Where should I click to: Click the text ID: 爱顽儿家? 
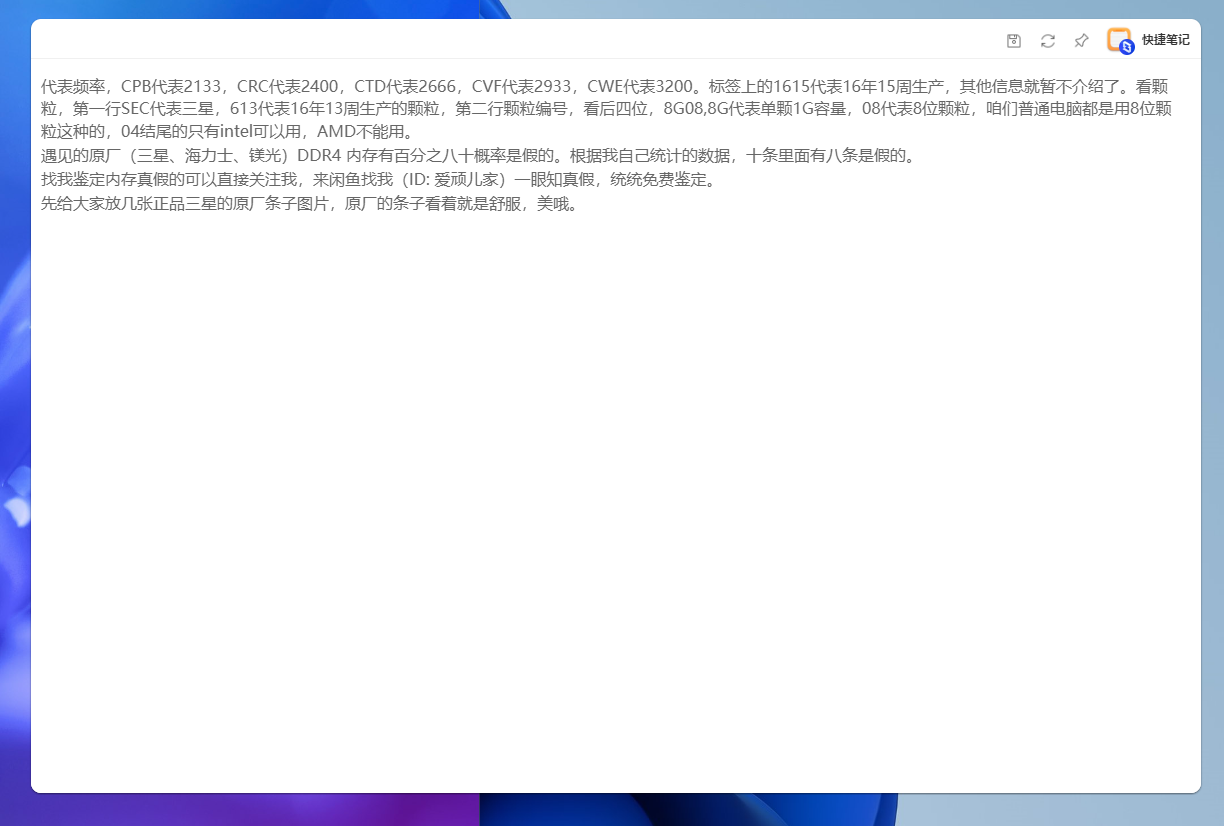[453, 180]
